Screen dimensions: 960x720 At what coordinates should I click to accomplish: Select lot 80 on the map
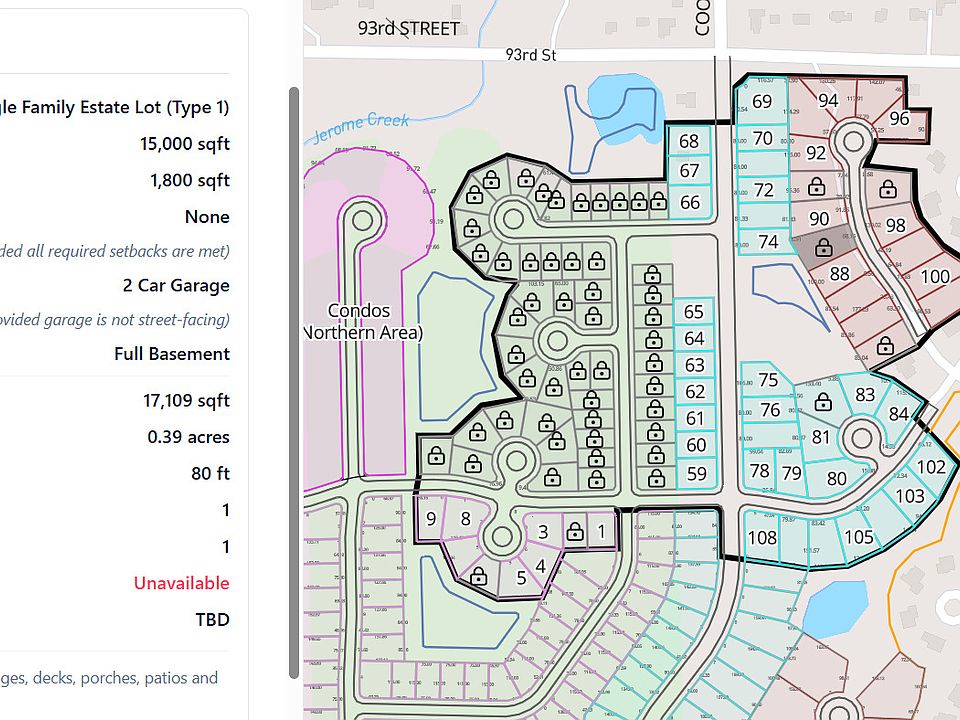click(836, 479)
